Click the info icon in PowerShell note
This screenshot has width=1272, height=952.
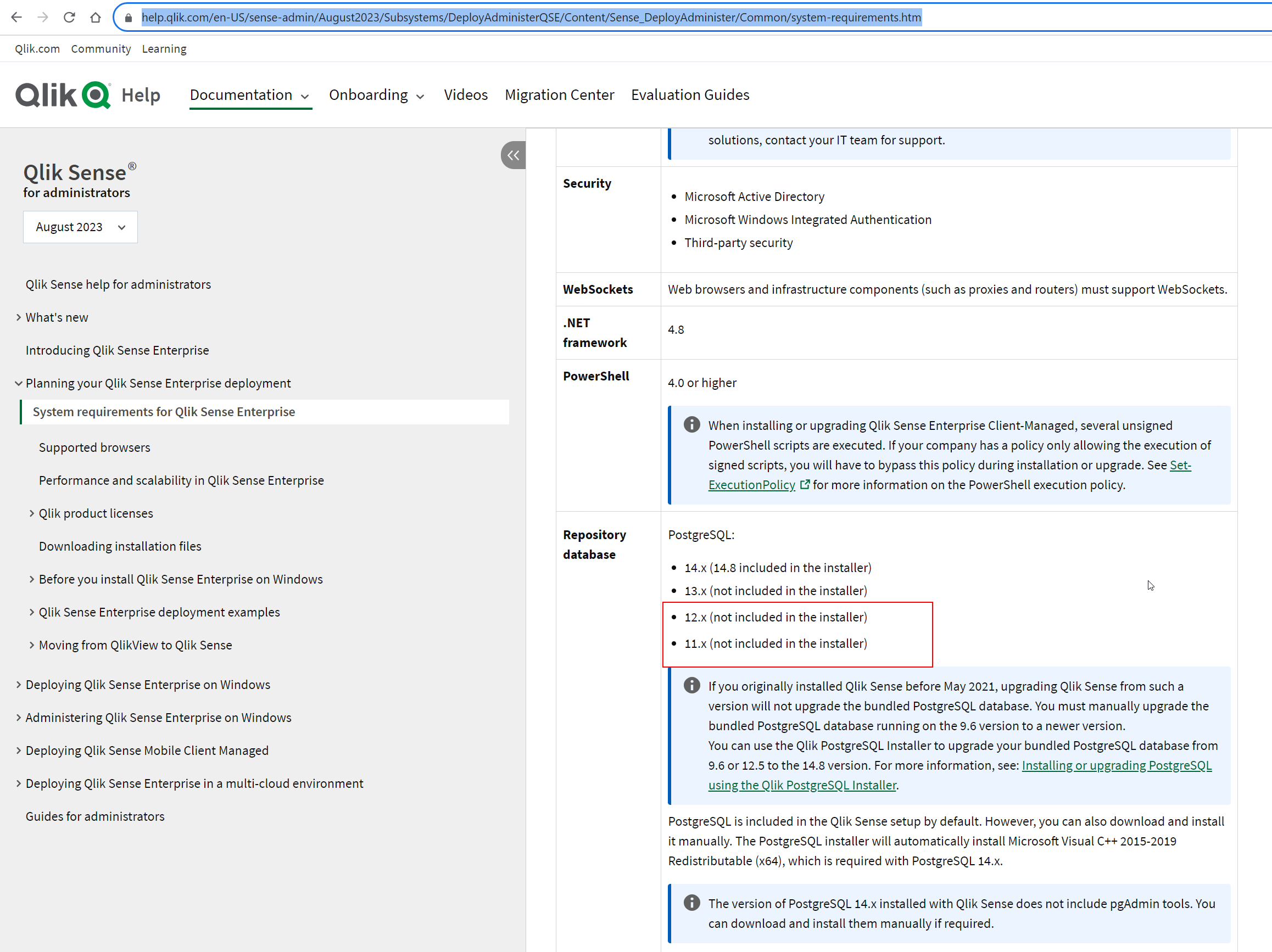(692, 425)
